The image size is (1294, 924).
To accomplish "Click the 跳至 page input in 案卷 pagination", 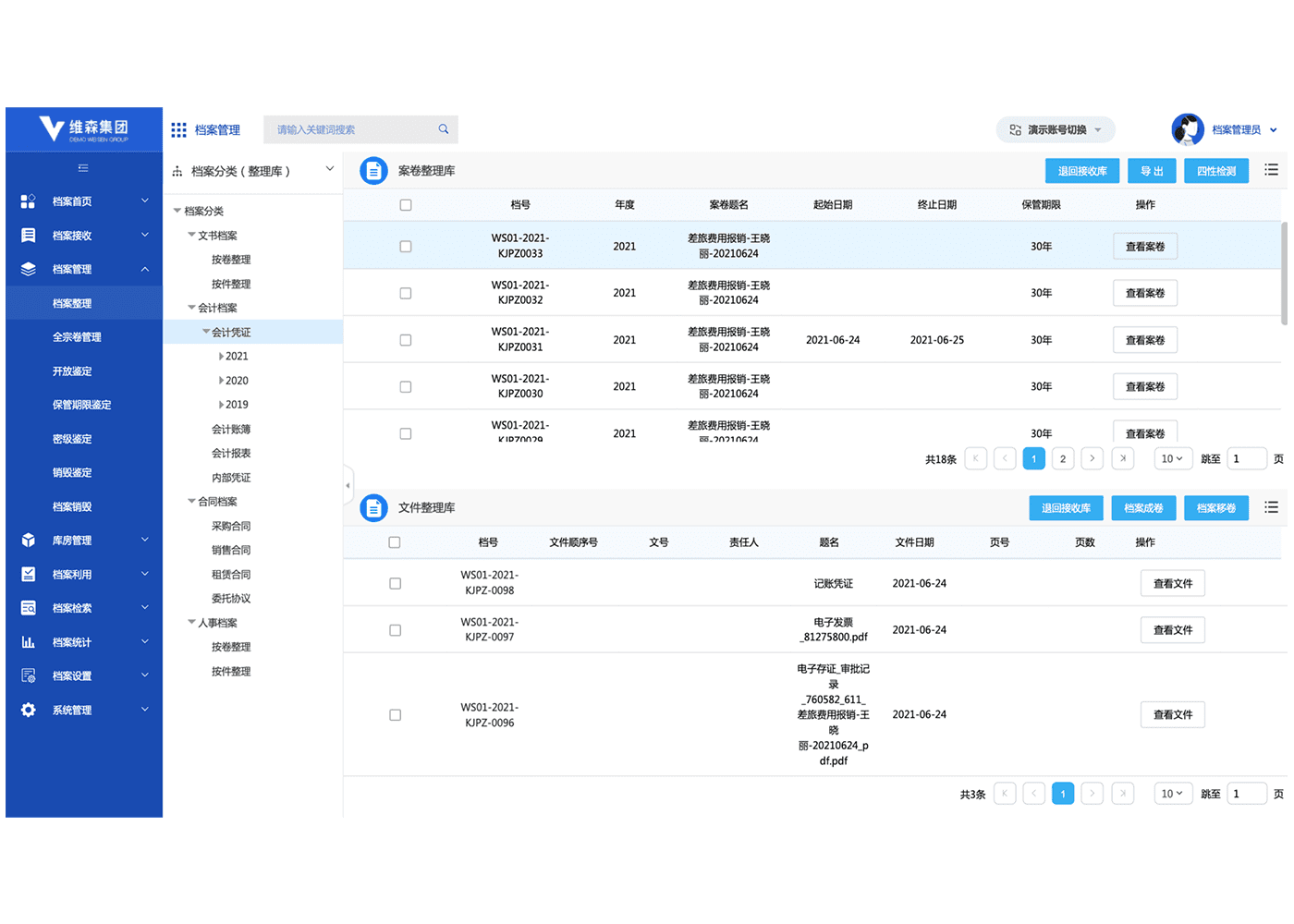I will pyautogui.click(x=1247, y=458).
